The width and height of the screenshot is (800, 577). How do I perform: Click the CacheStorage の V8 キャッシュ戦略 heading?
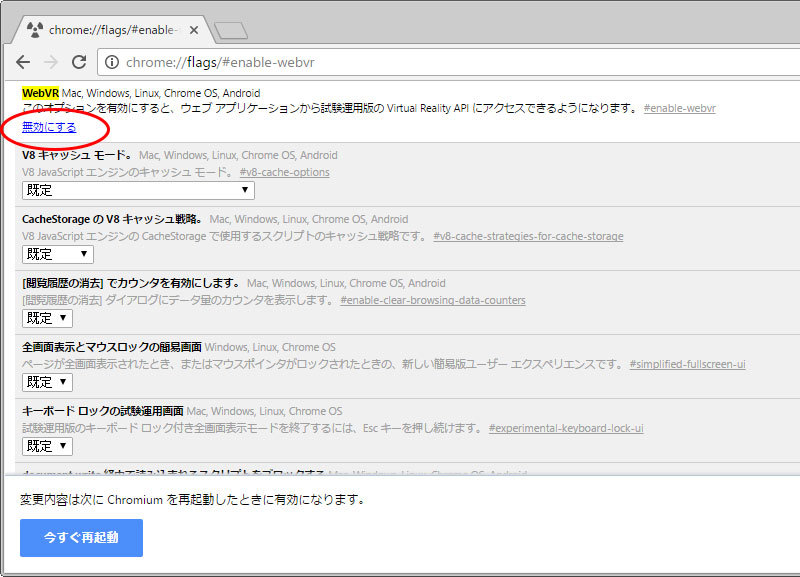tap(112, 219)
